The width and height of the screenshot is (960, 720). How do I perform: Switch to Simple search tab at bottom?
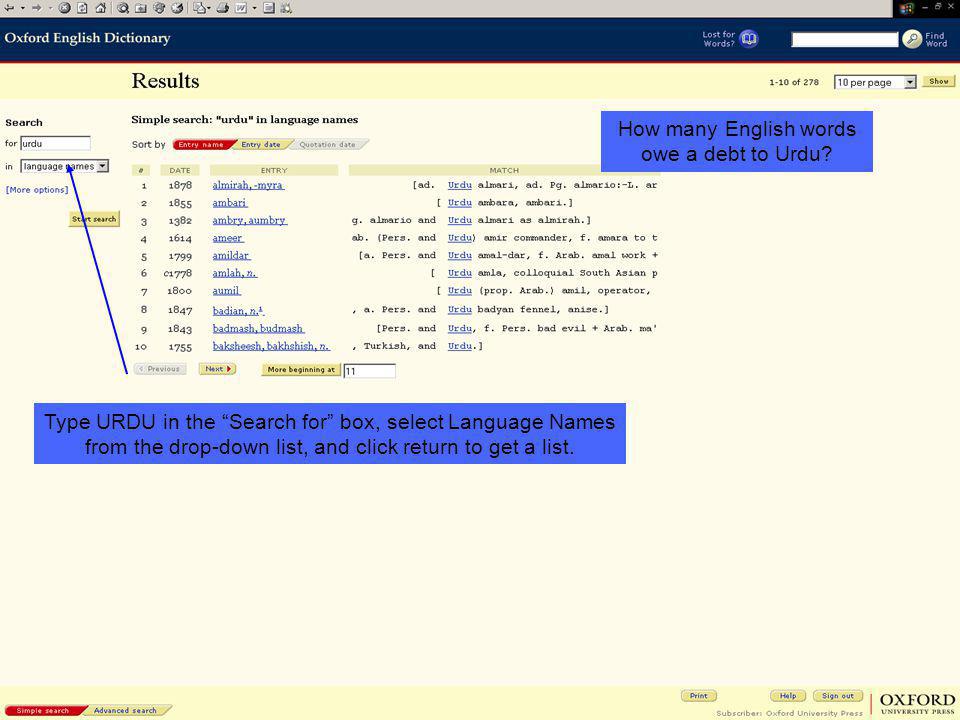click(43, 711)
